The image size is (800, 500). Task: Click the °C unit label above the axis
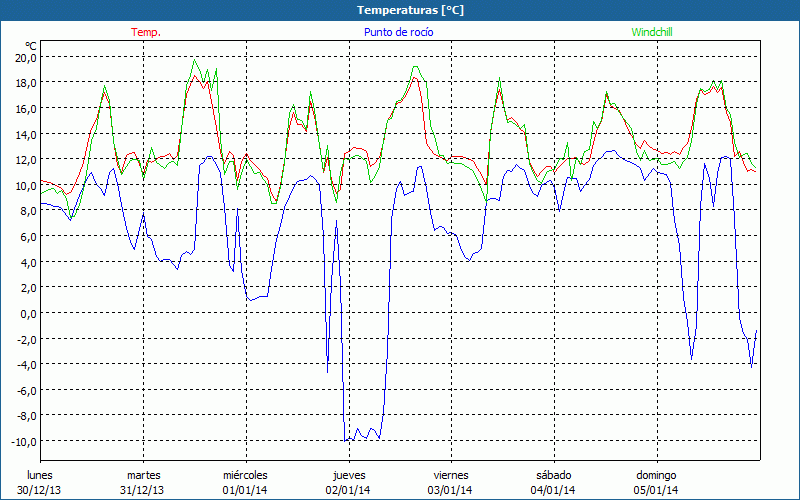(x=30, y=46)
